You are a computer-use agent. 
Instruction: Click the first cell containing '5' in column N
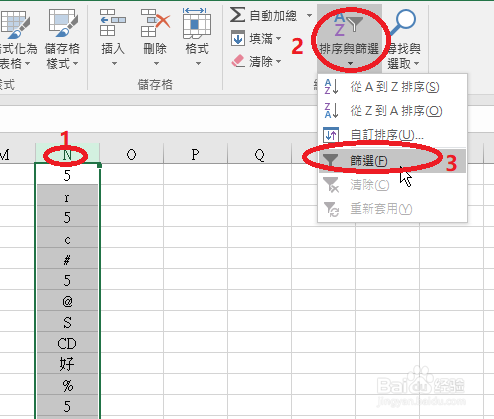(x=67, y=175)
